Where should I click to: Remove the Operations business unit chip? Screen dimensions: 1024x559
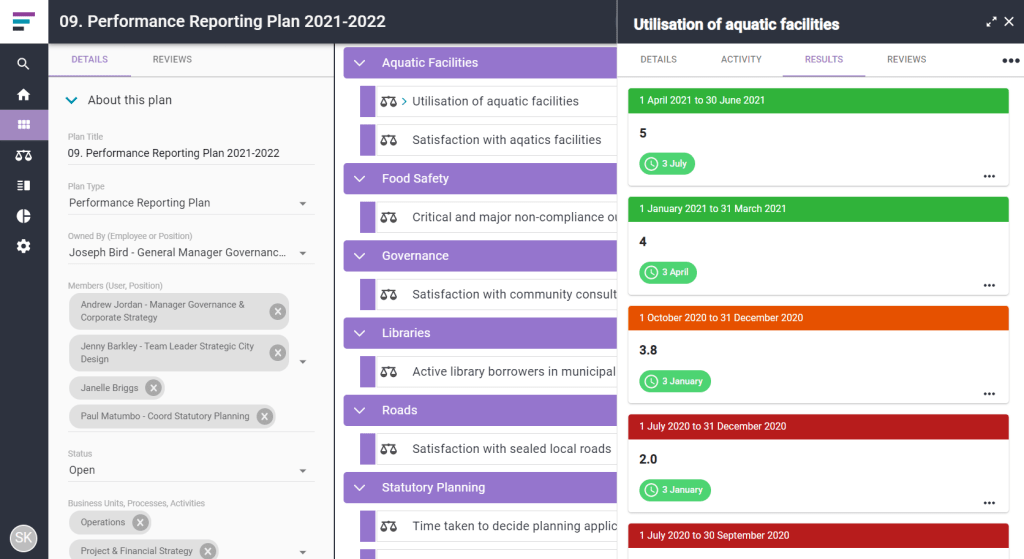(140, 522)
